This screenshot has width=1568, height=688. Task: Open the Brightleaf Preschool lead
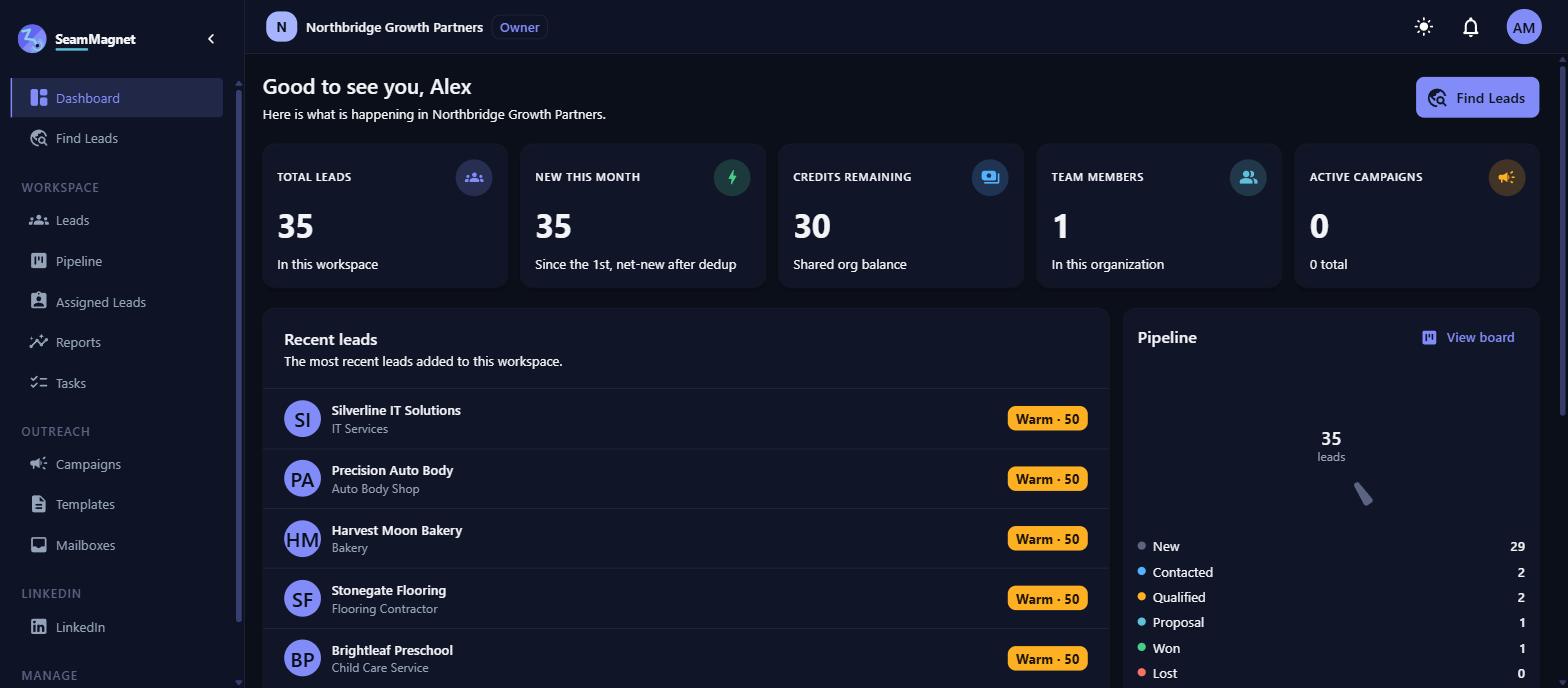[686, 658]
